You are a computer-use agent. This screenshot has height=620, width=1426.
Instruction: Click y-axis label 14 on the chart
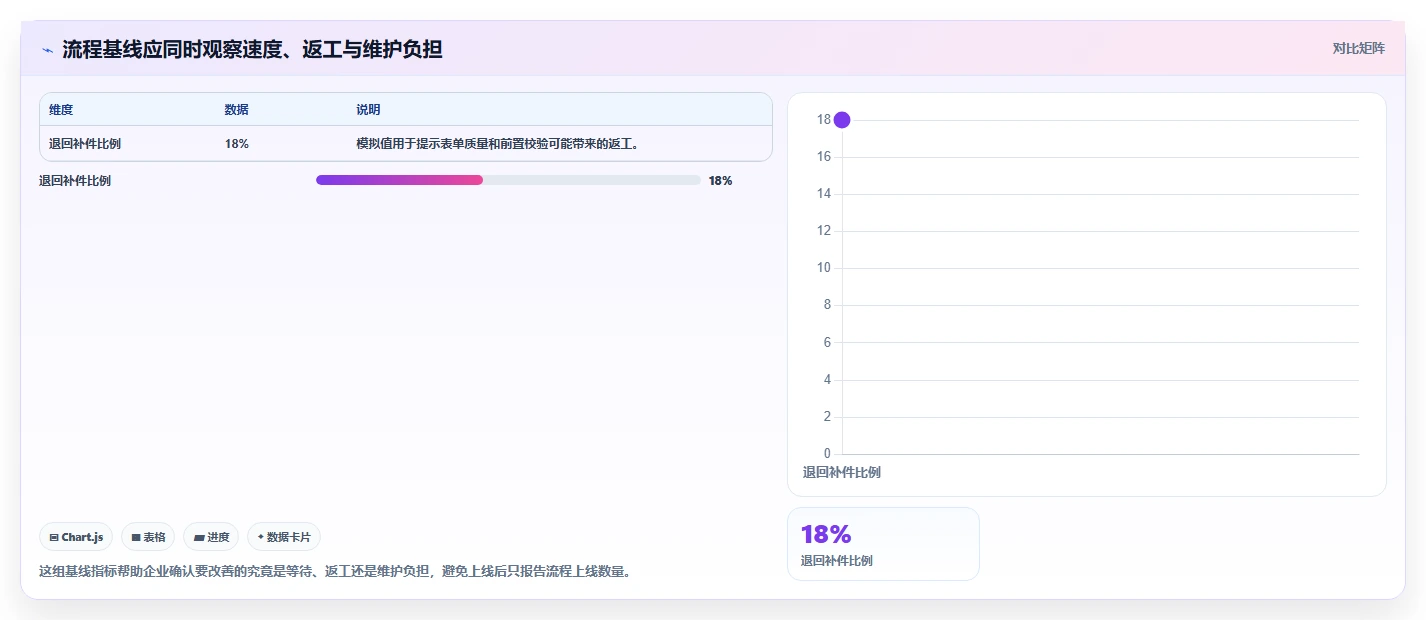824,194
